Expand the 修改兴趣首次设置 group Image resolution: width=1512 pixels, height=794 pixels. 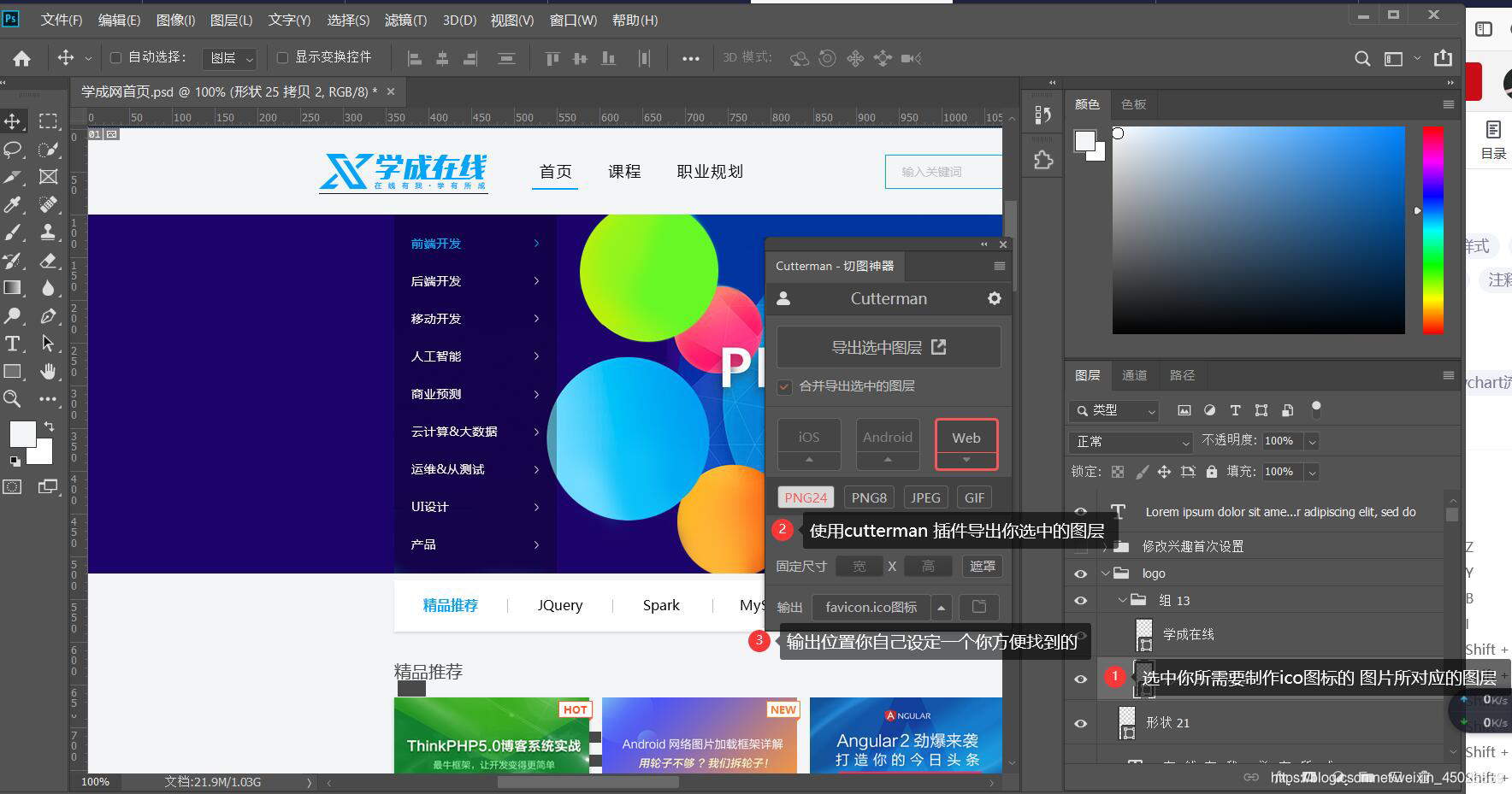click(x=1105, y=546)
